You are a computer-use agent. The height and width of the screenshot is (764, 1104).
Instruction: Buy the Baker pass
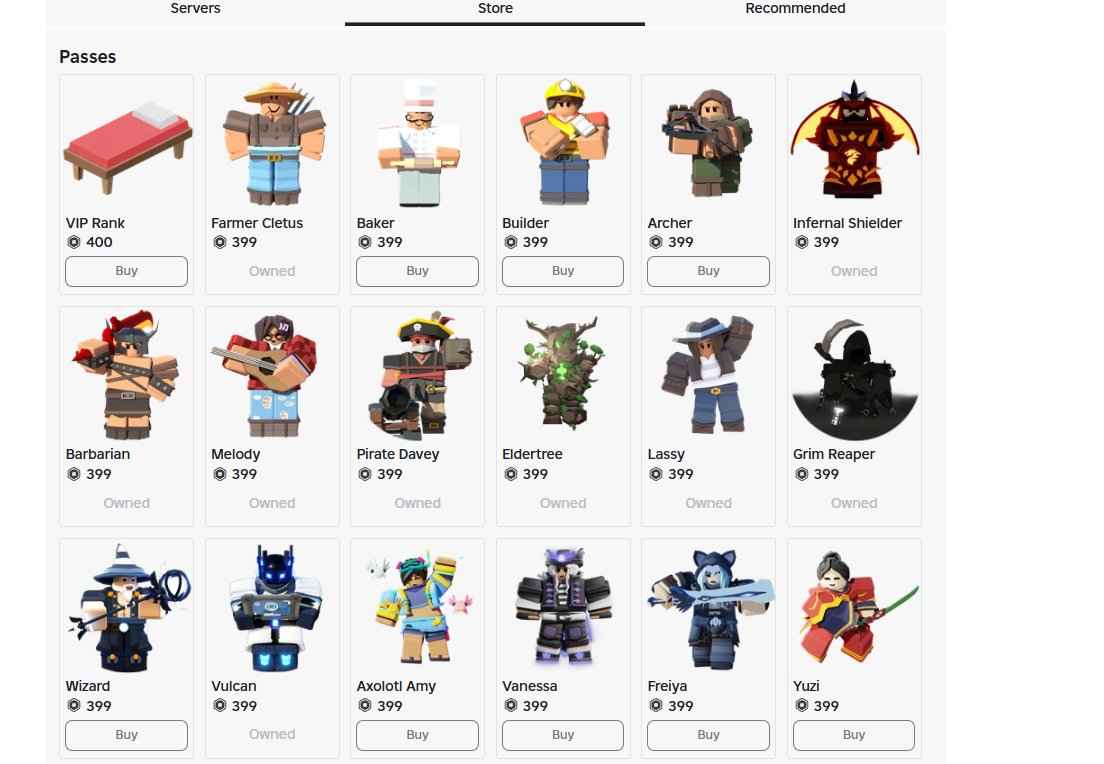point(418,271)
